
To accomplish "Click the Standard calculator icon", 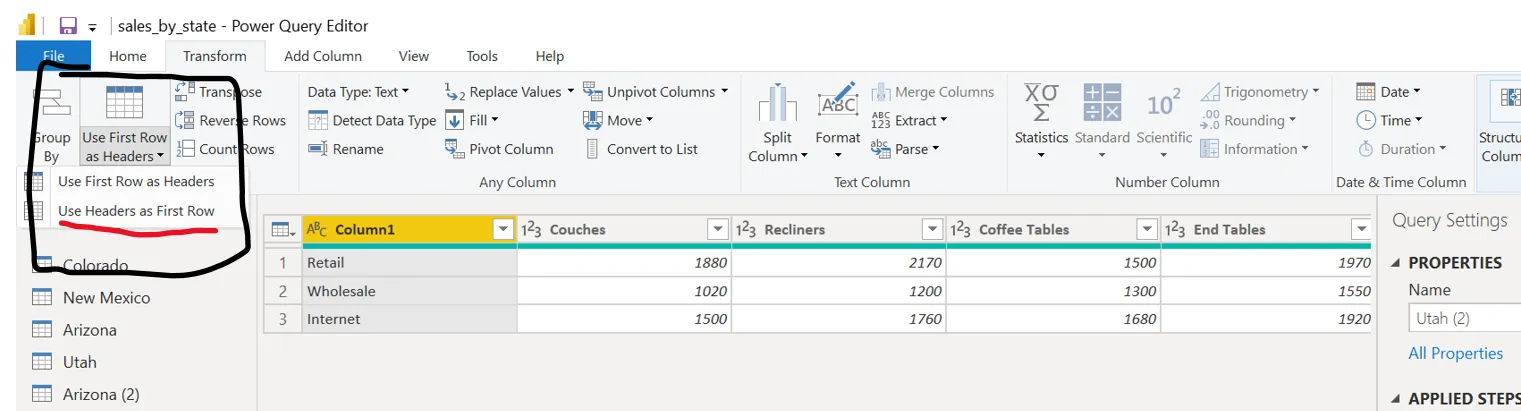I will tap(1102, 102).
